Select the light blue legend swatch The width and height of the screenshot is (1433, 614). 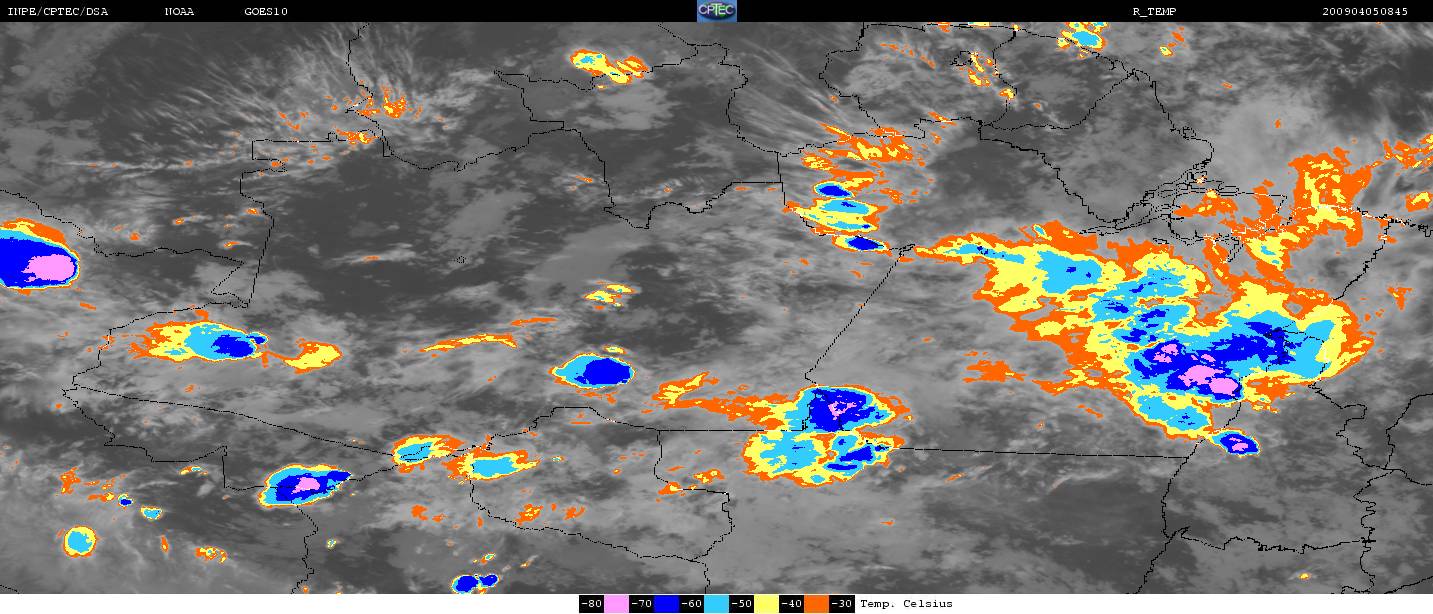[x=716, y=604]
